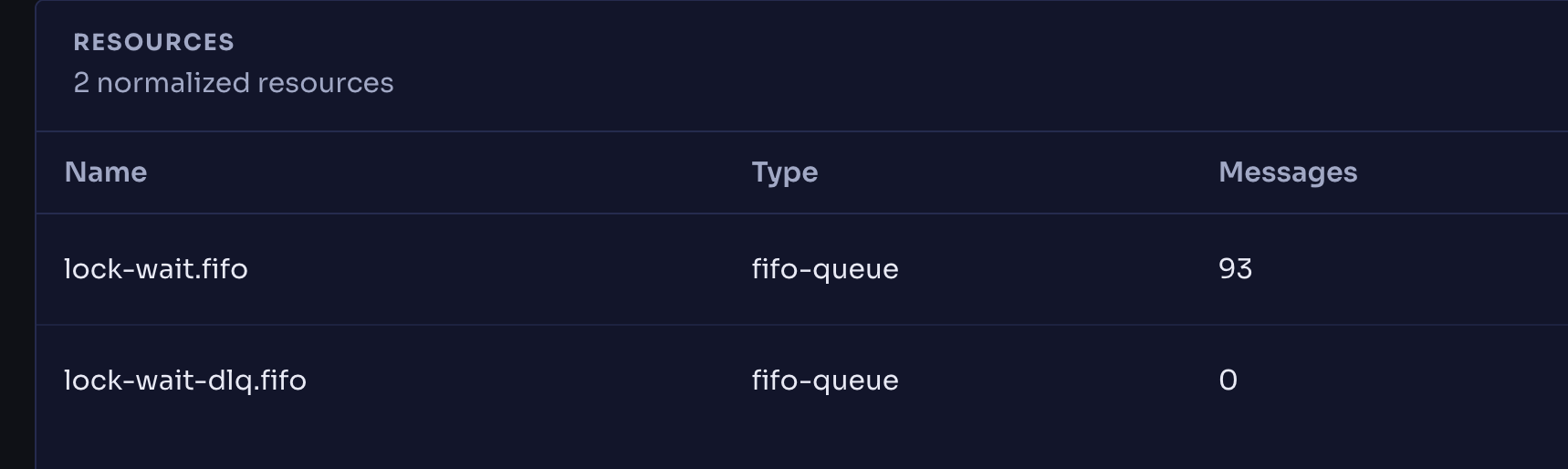Open the lock-wait-dlq.fifo resource
1568x469 pixels.
point(185,380)
